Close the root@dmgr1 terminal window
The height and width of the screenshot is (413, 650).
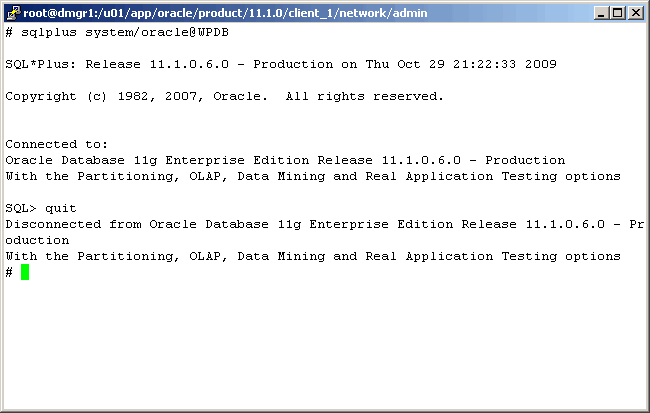[634, 12]
